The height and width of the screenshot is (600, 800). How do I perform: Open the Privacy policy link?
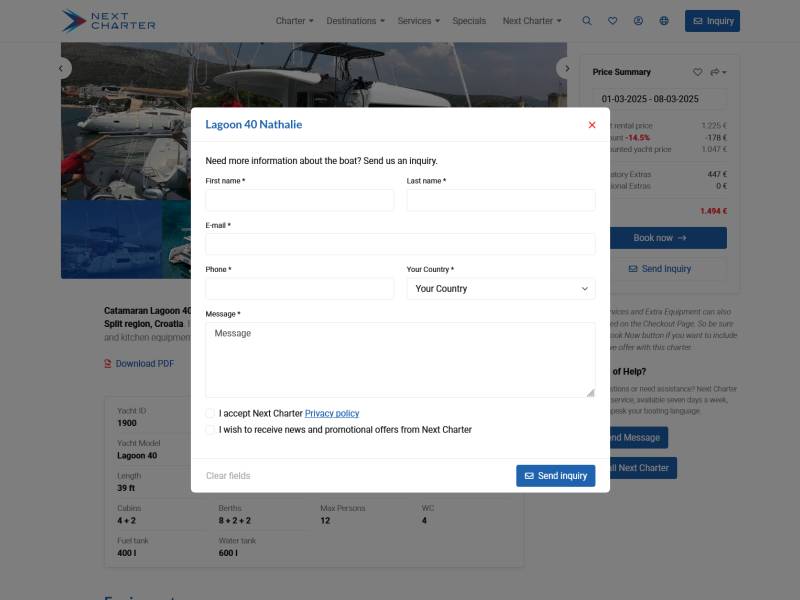(332, 413)
